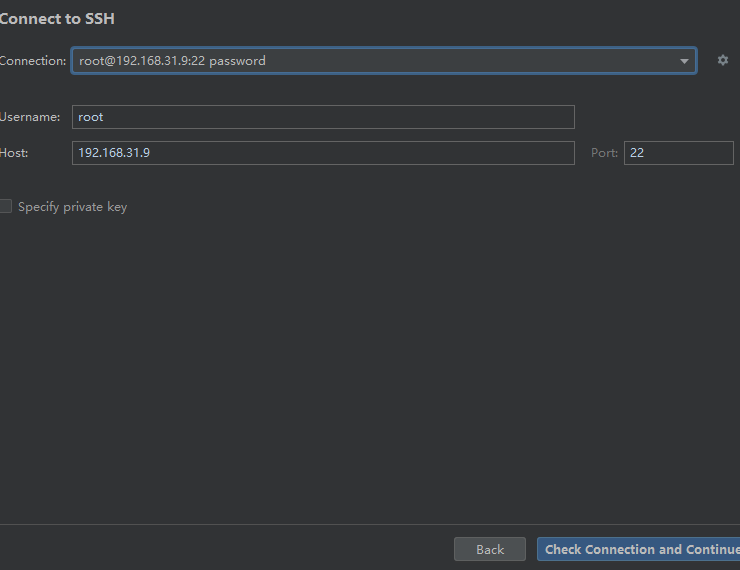Click Check Connection and Continue

click(640, 549)
